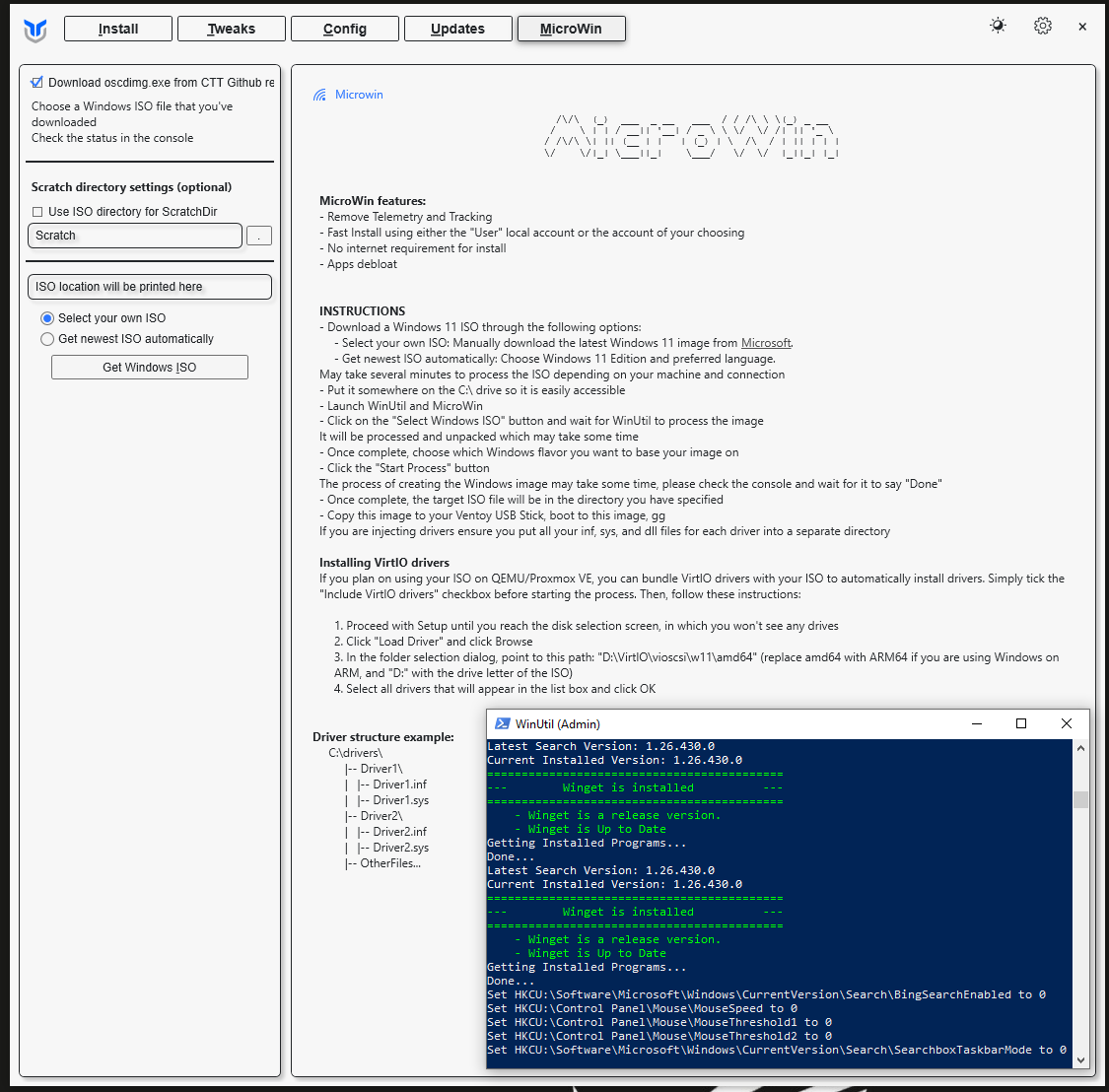Click the scratch directory browse button
Image resolution: width=1109 pixels, height=1092 pixels.
[x=258, y=236]
